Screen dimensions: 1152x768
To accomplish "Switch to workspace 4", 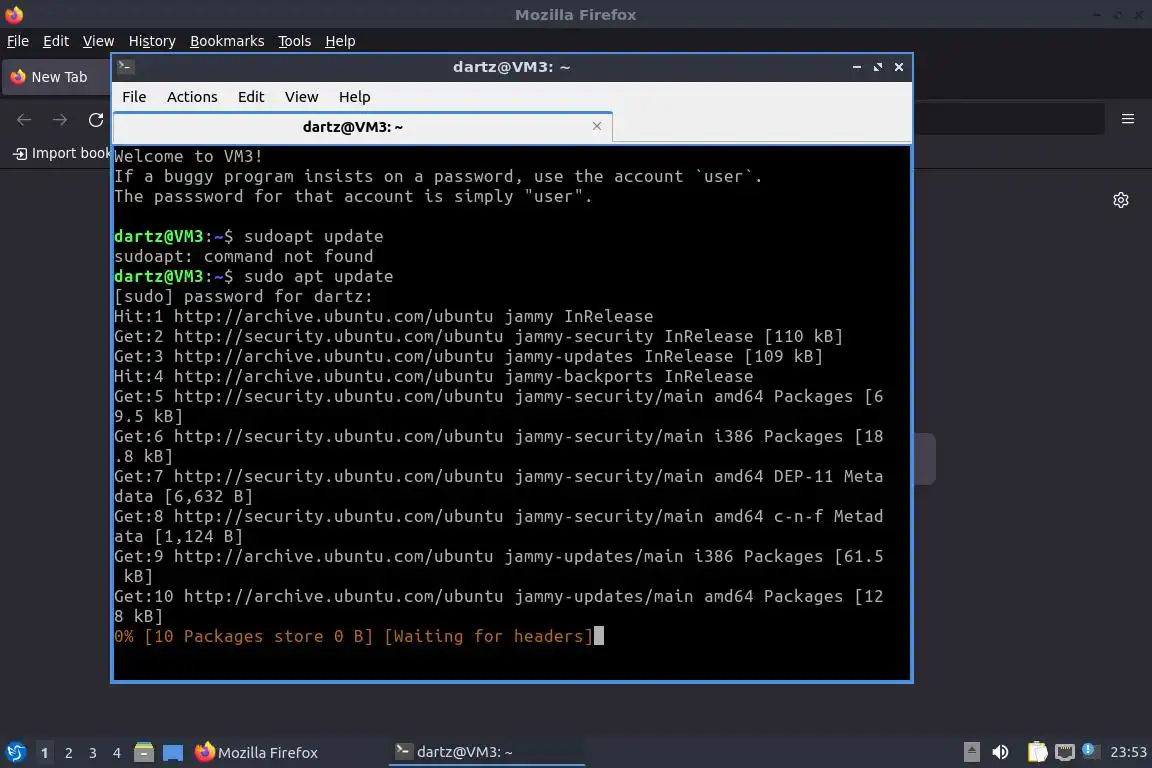I will tap(117, 753).
